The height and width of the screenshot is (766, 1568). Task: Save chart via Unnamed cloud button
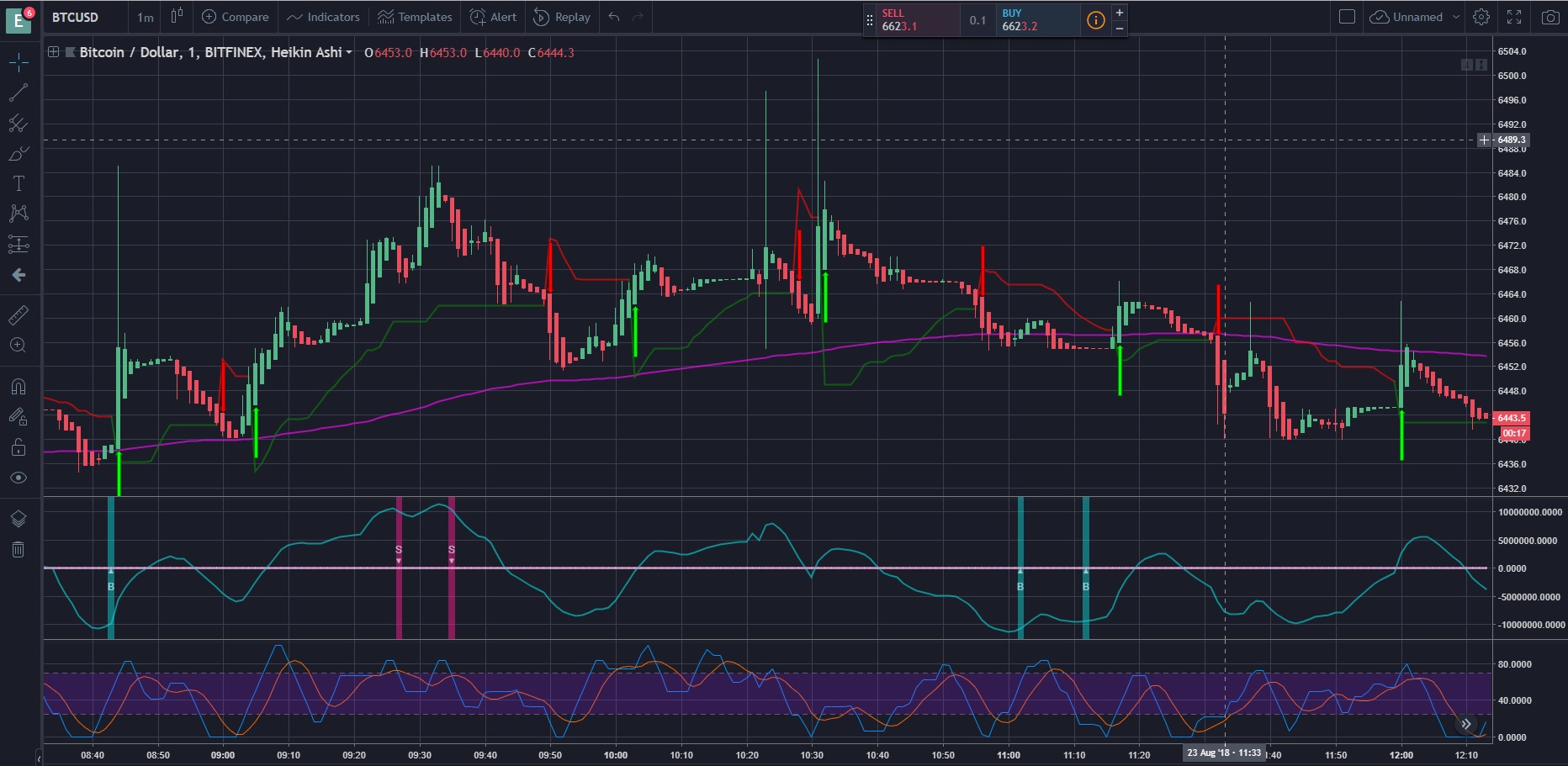pyautogui.click(x=1406, y=17)
